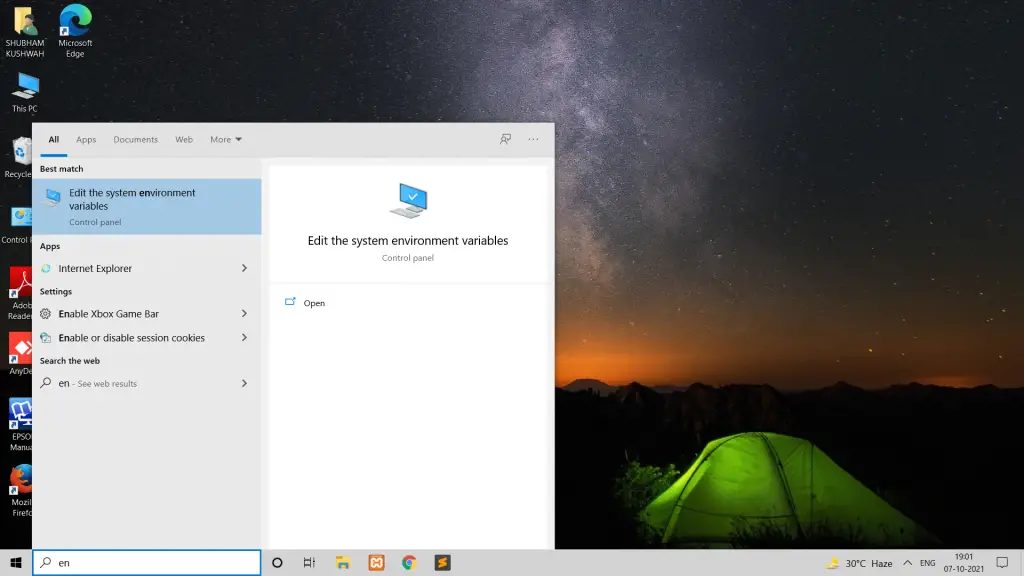
Task: Open Task View in the taskbar
Action: point(310,562)
